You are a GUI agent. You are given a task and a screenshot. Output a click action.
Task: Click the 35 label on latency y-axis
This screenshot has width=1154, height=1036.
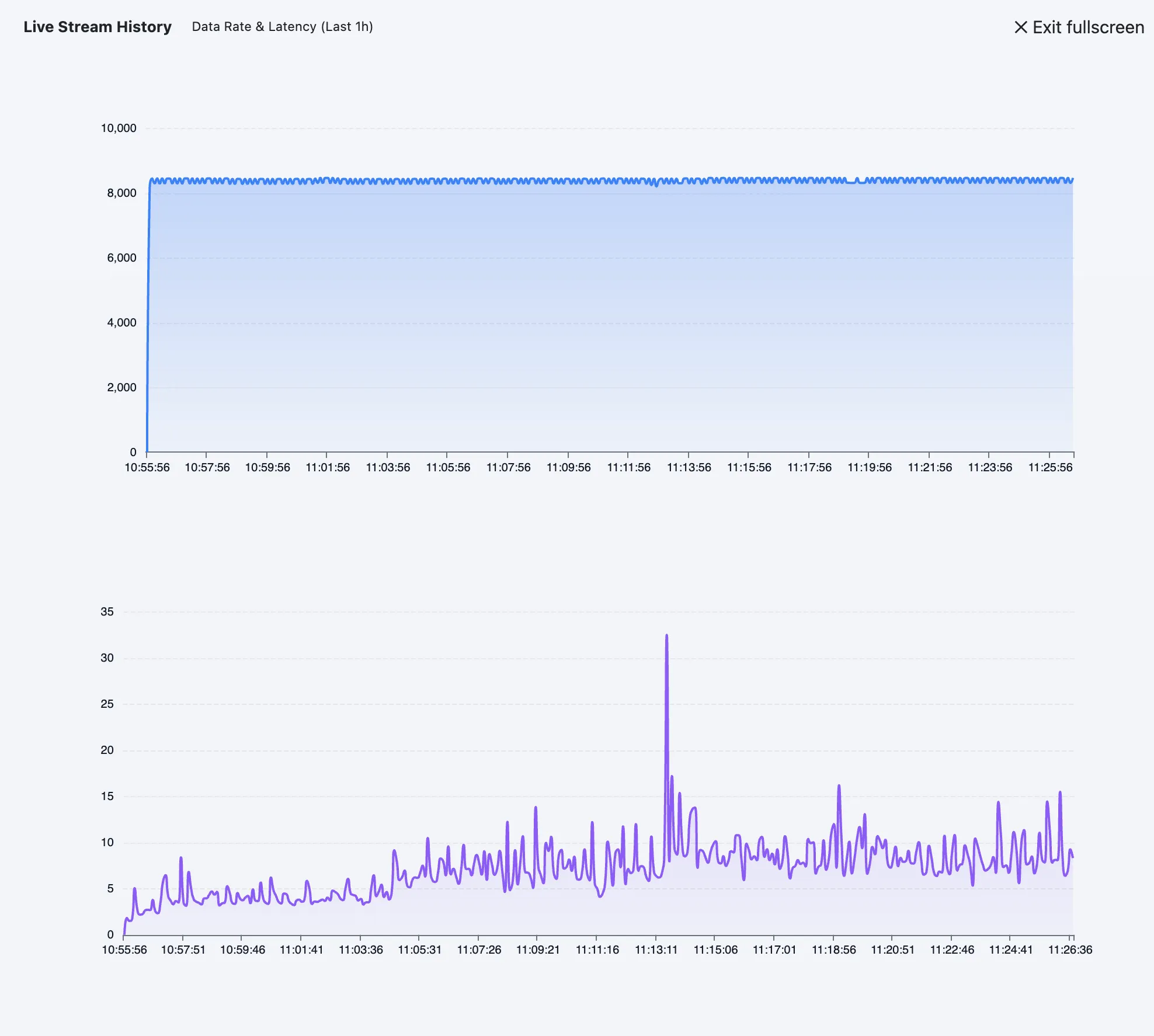pos(107,611)
